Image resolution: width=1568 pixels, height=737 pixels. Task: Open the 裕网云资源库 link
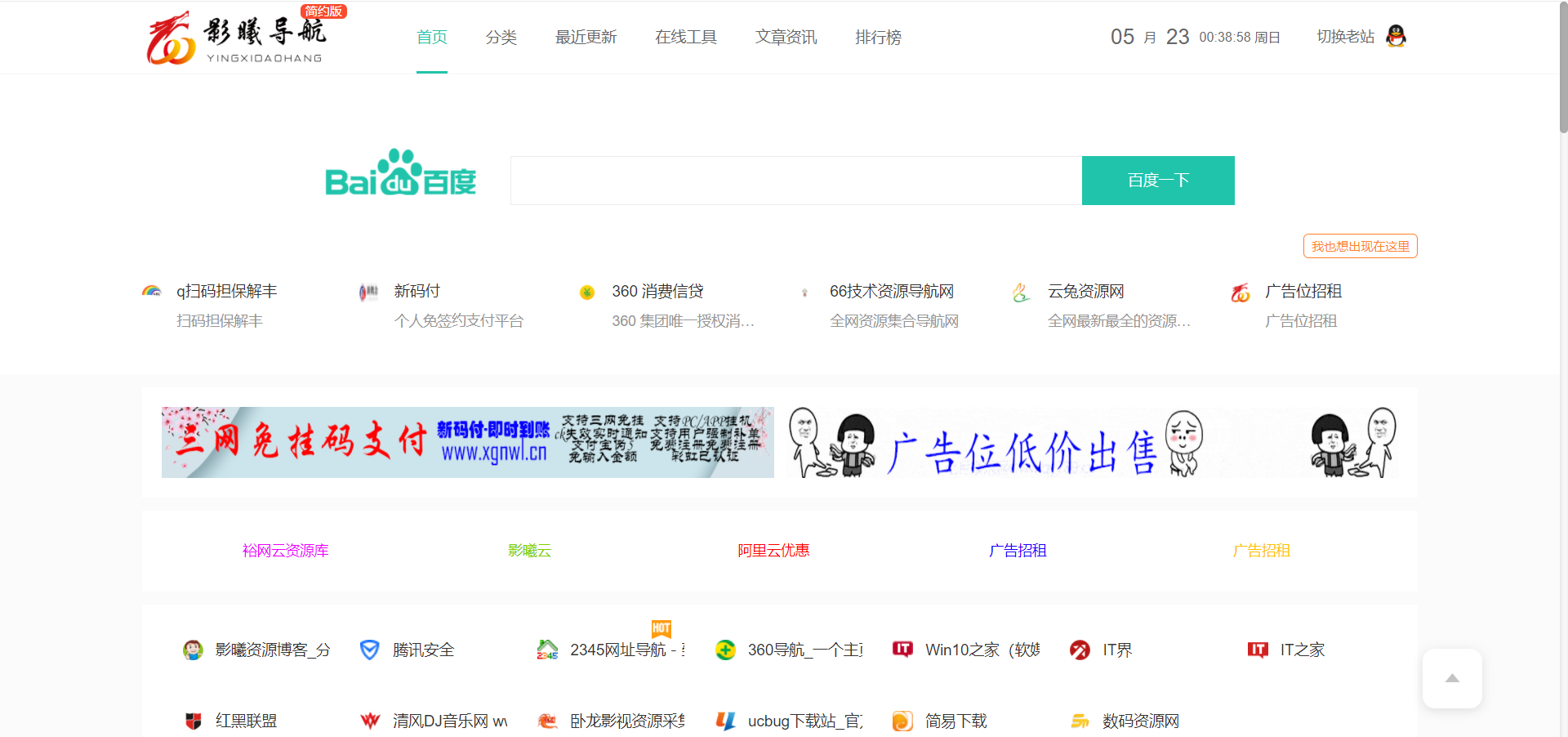(x=286, y=551)
